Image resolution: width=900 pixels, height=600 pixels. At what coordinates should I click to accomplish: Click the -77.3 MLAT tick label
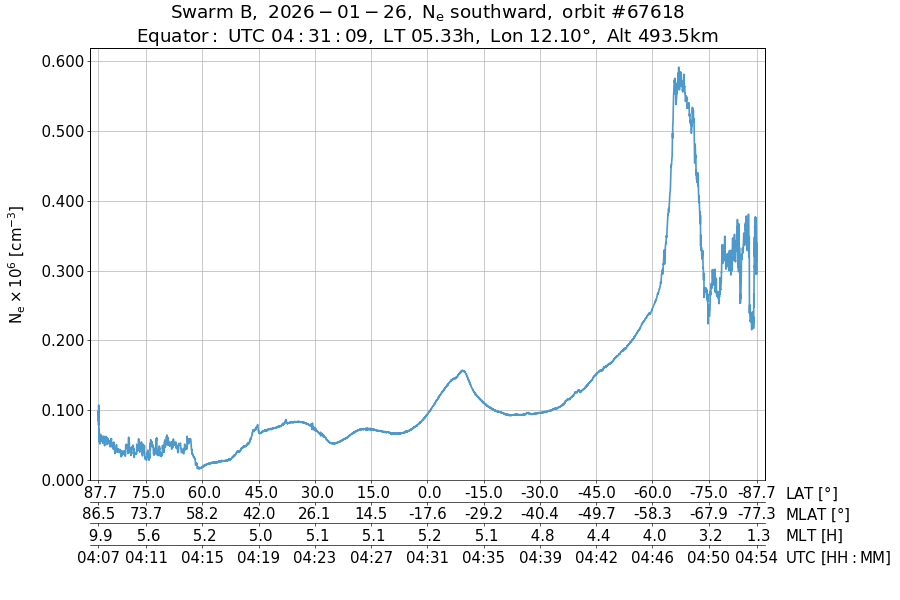[x=756, y=514]
